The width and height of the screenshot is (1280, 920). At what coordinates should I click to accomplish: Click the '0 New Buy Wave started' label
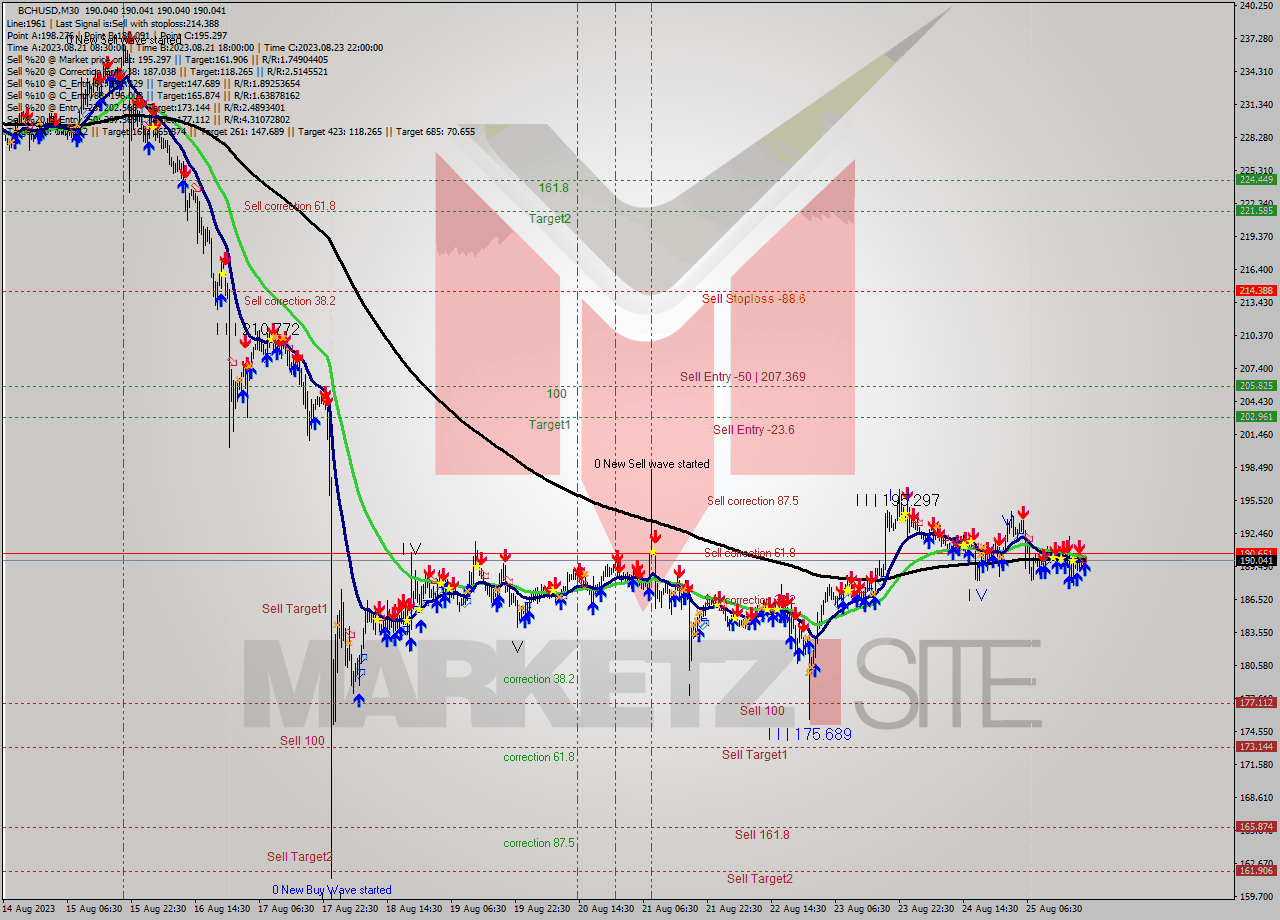(x=332, y=890)
